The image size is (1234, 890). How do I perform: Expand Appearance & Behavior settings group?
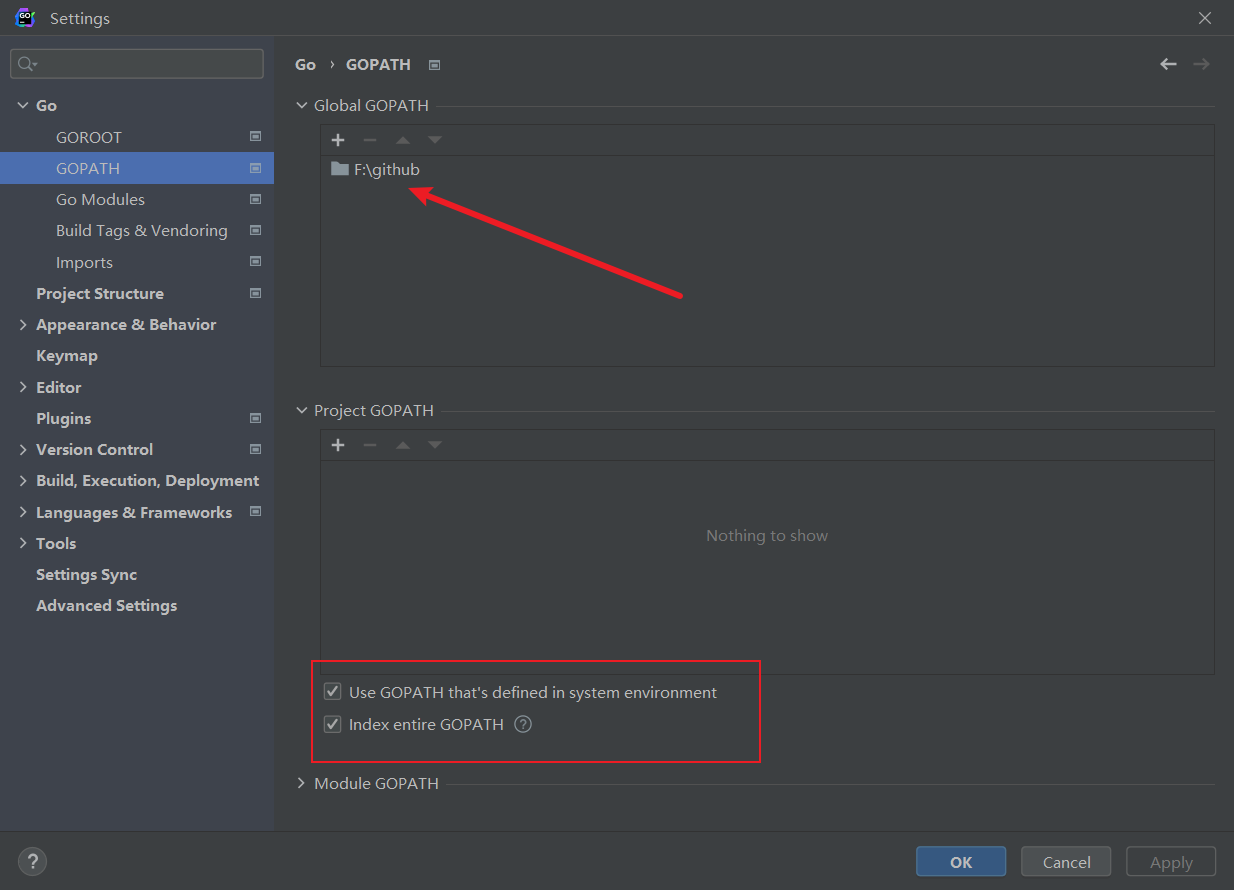coord(23,325)
